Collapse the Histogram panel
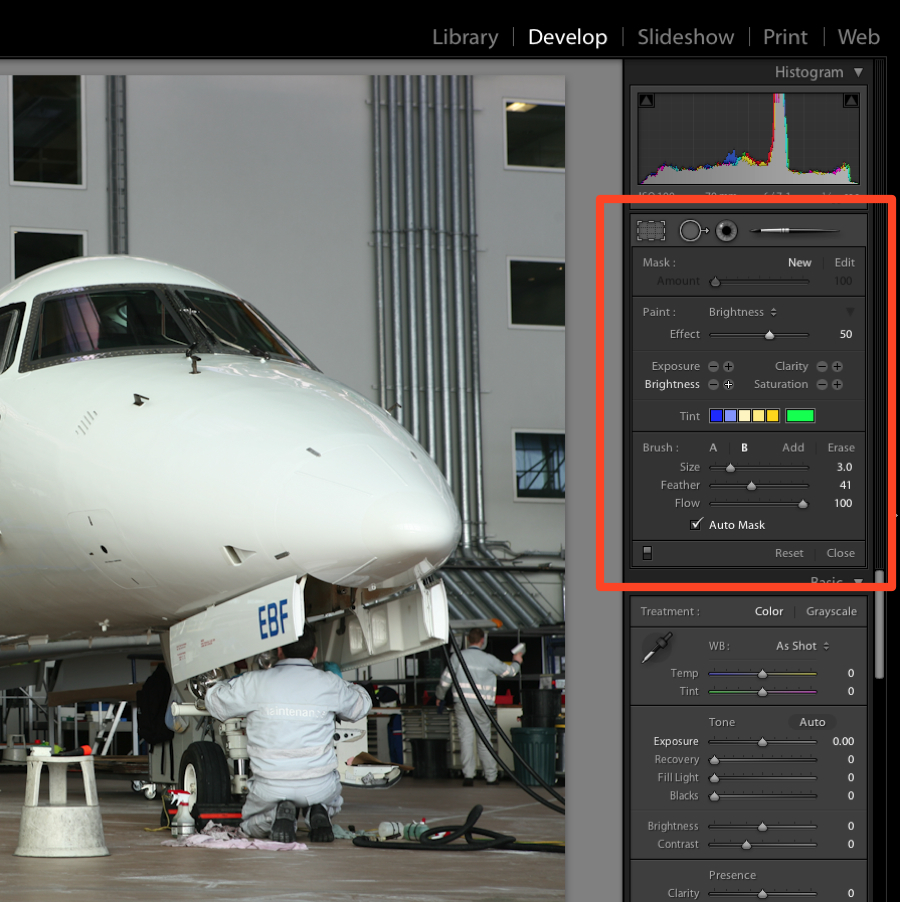Viewport: 900px width, 902px height. (x=858, y=72)
